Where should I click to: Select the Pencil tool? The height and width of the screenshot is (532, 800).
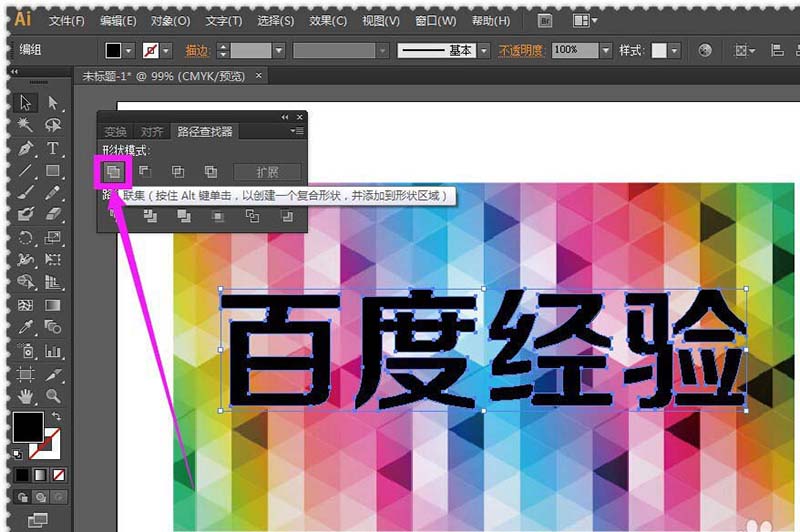tap(53, 192)
